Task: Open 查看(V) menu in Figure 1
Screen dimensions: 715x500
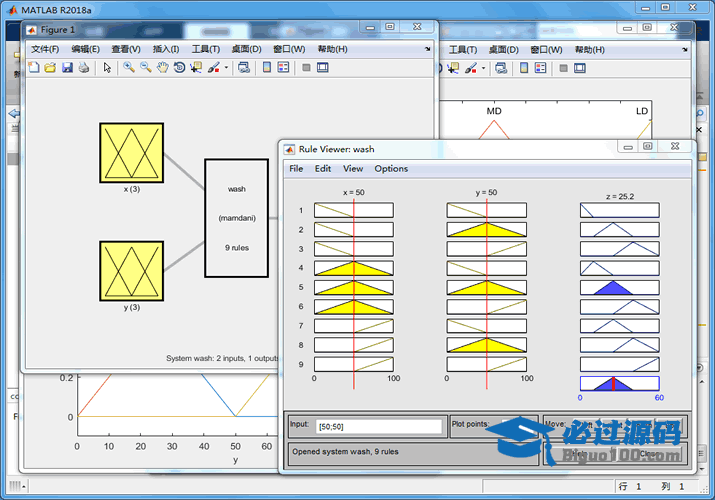Action: [x=126, y=49]
